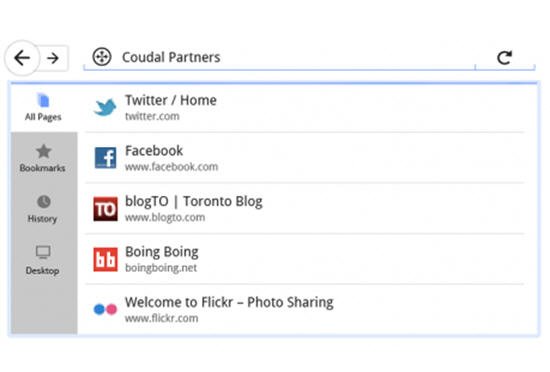This screenshot has width=550, height=372.
Task: Open the Facebook page result
Action: point(304,158)
